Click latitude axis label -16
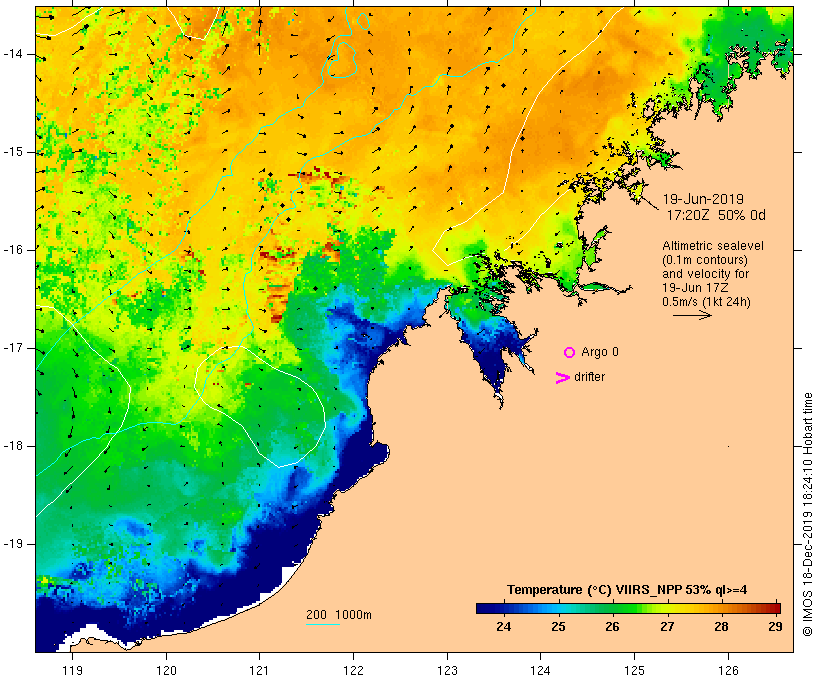 [x=13, y=250]
